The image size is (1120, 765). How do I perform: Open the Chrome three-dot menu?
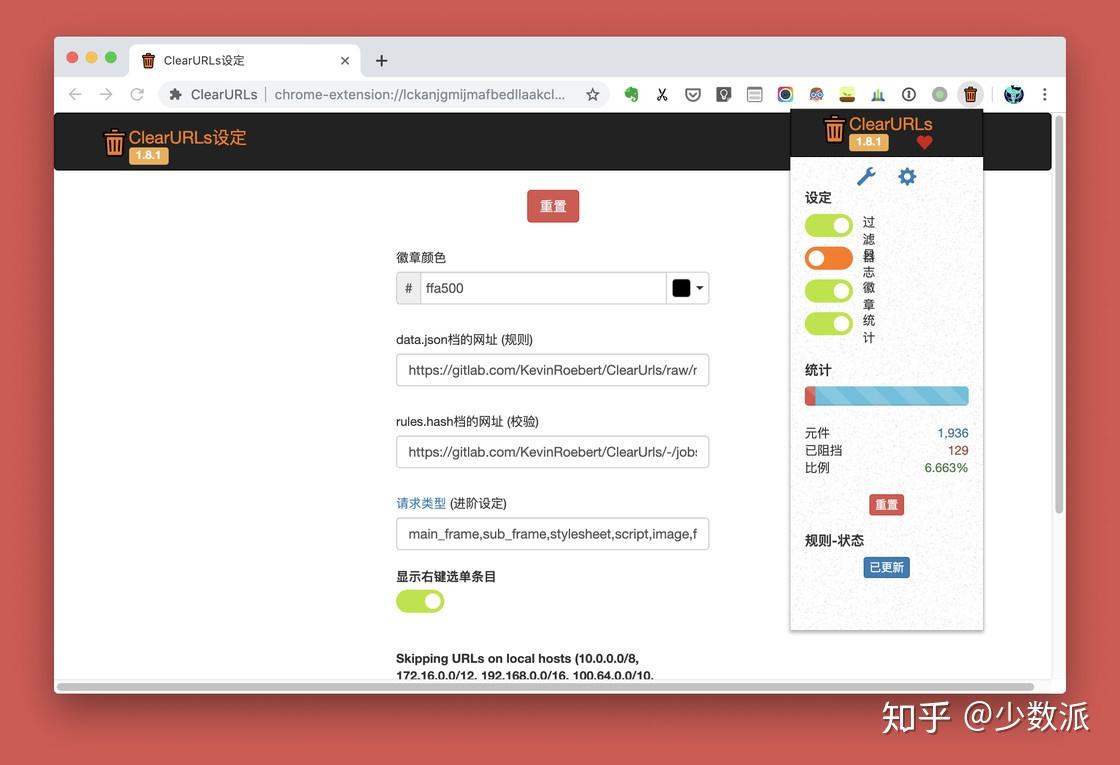[x=1044, y=94]
